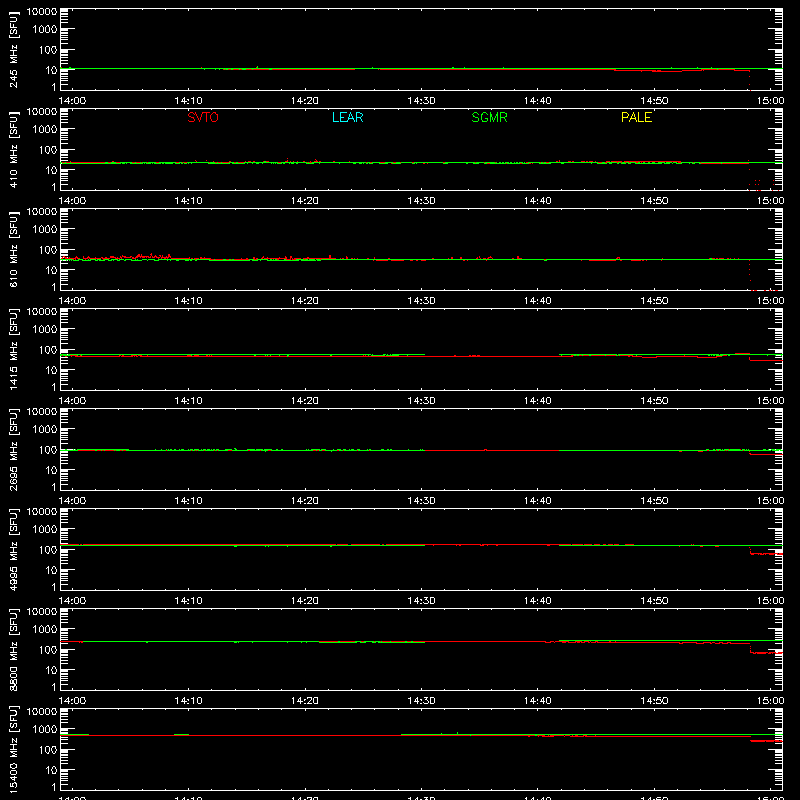Click 14:40 under the 410 MHz panel
The height and width of the screenshot is (800, 800).
tap(538, 201)
